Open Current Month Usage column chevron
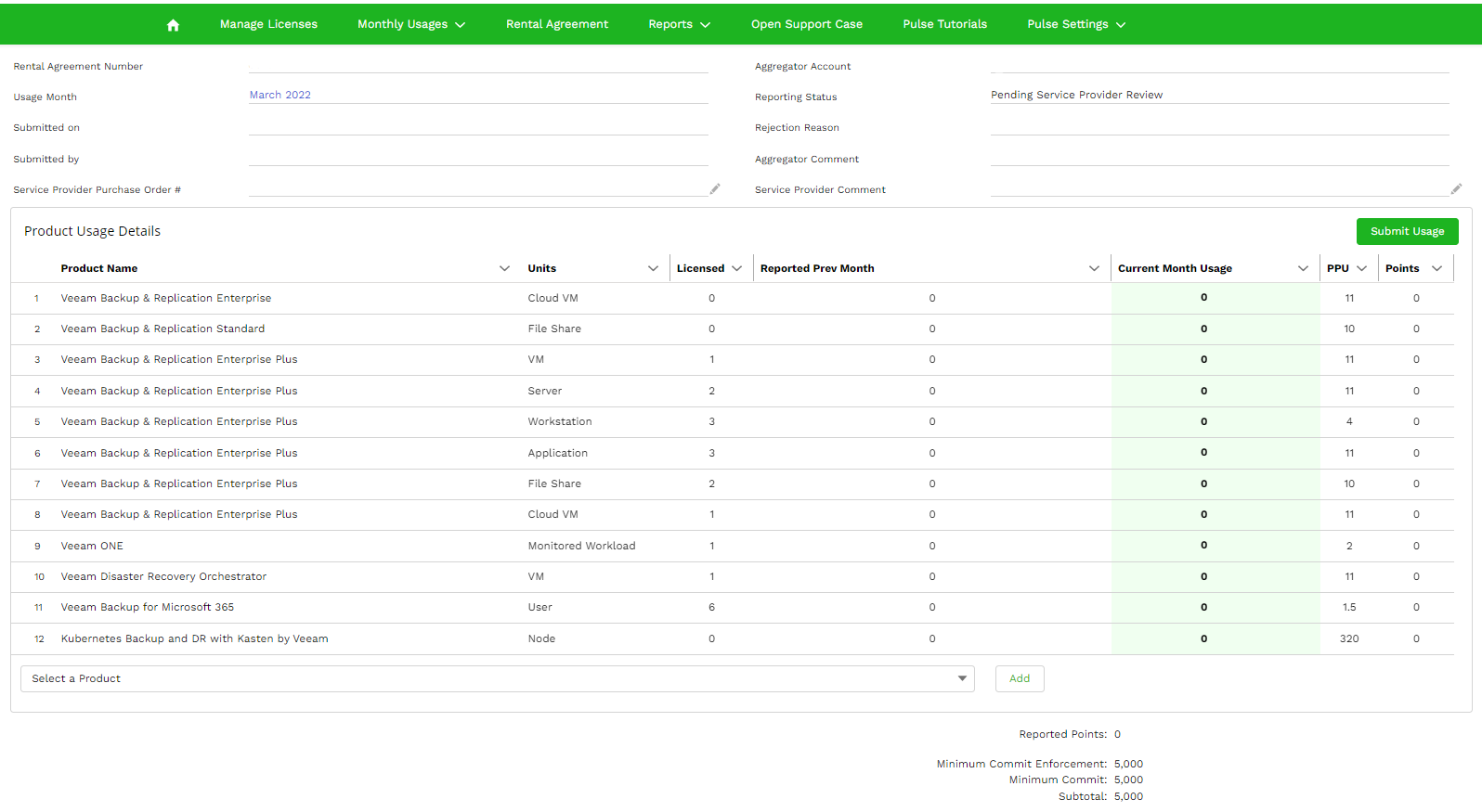Image resolution: width=1482 pixels, height=812 pixels. pos(1303,269)
